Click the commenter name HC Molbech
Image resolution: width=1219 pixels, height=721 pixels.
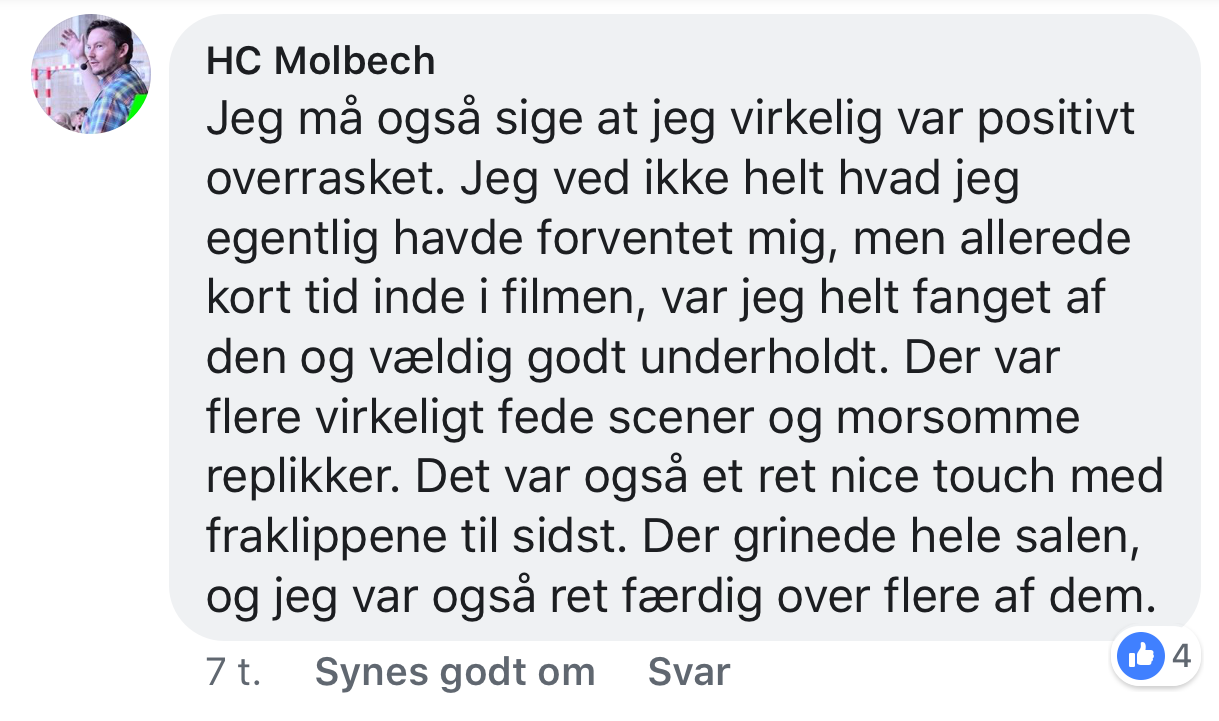pyautogui.click(x=320, y=62)
